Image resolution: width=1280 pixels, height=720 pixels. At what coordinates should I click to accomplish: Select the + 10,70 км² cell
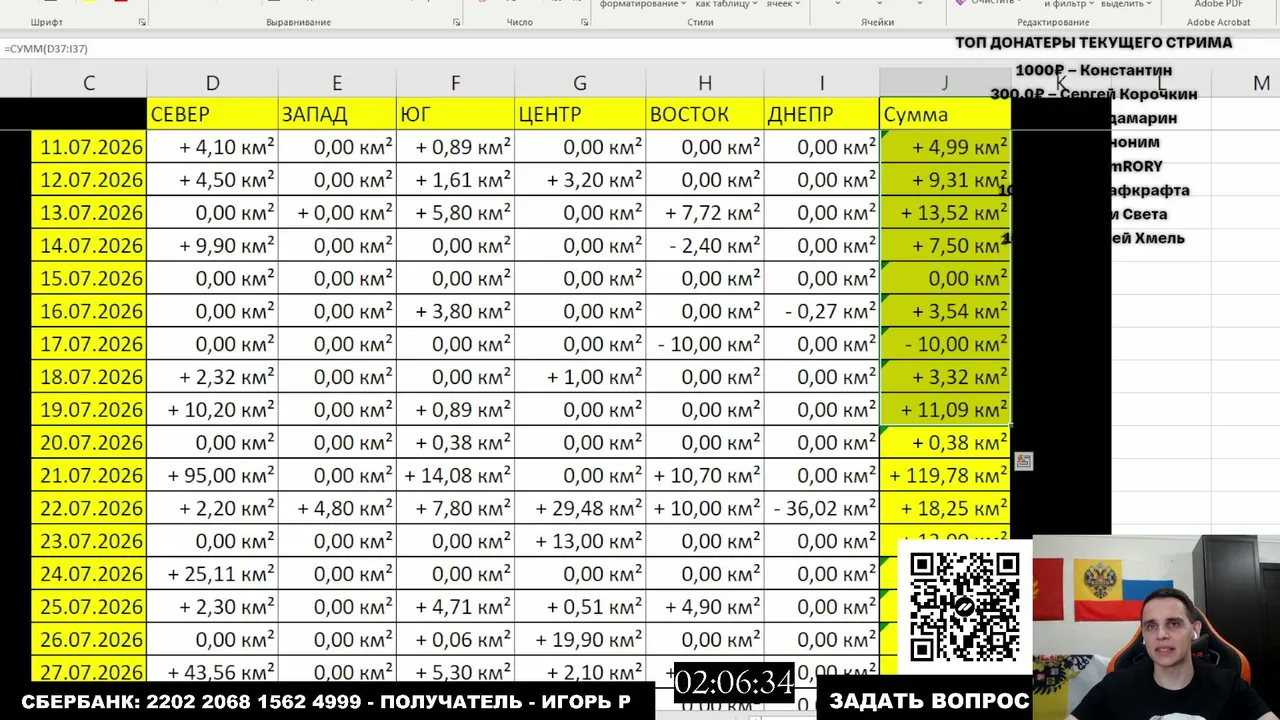coord(705,476)
